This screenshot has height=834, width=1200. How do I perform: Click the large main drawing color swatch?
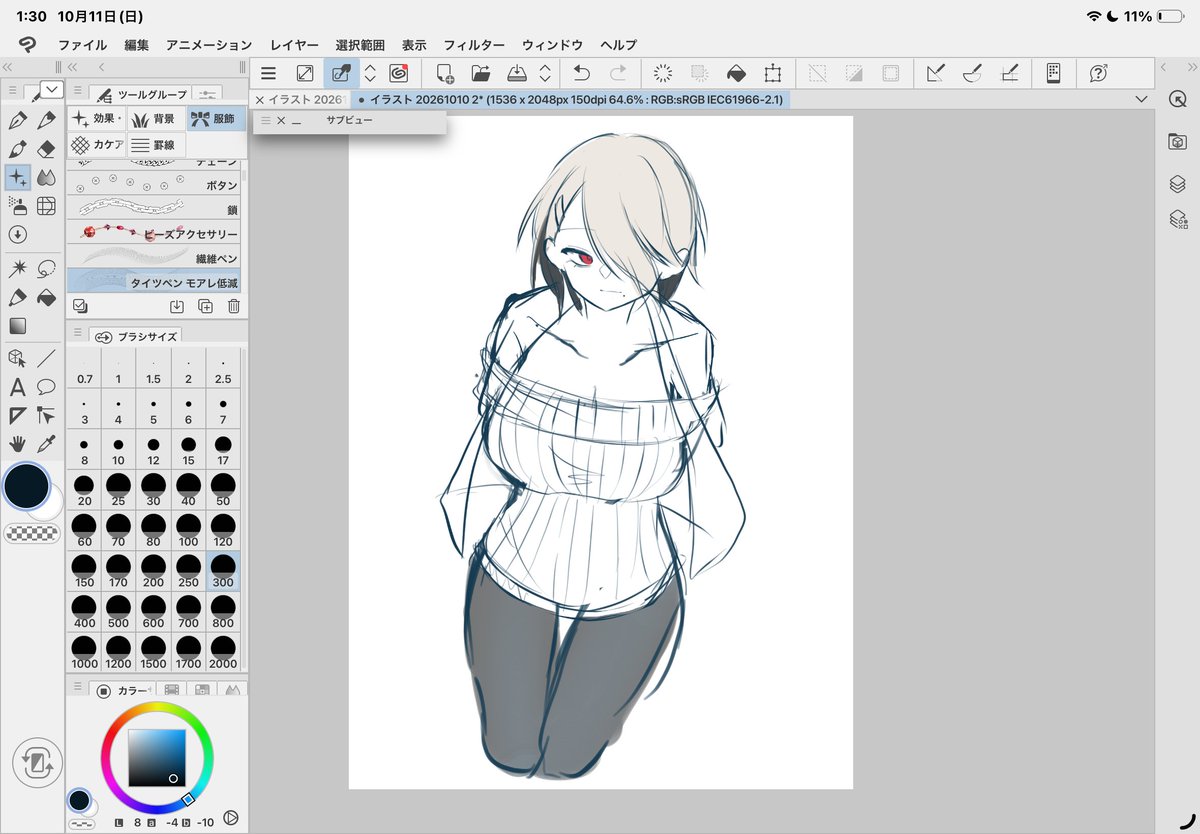click(27, 486)
